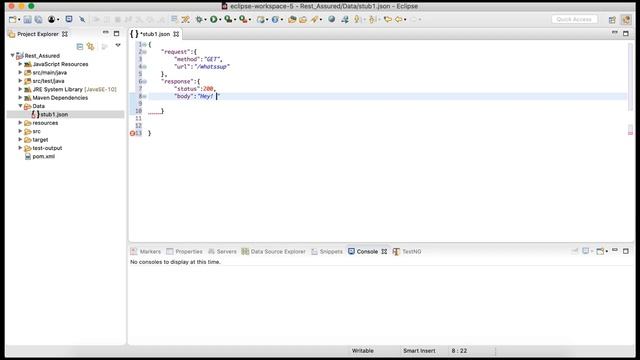The width and height of the screenshot is (640, 360).
Task: Go to Last Edit Location icon
Action: [387, 19]
